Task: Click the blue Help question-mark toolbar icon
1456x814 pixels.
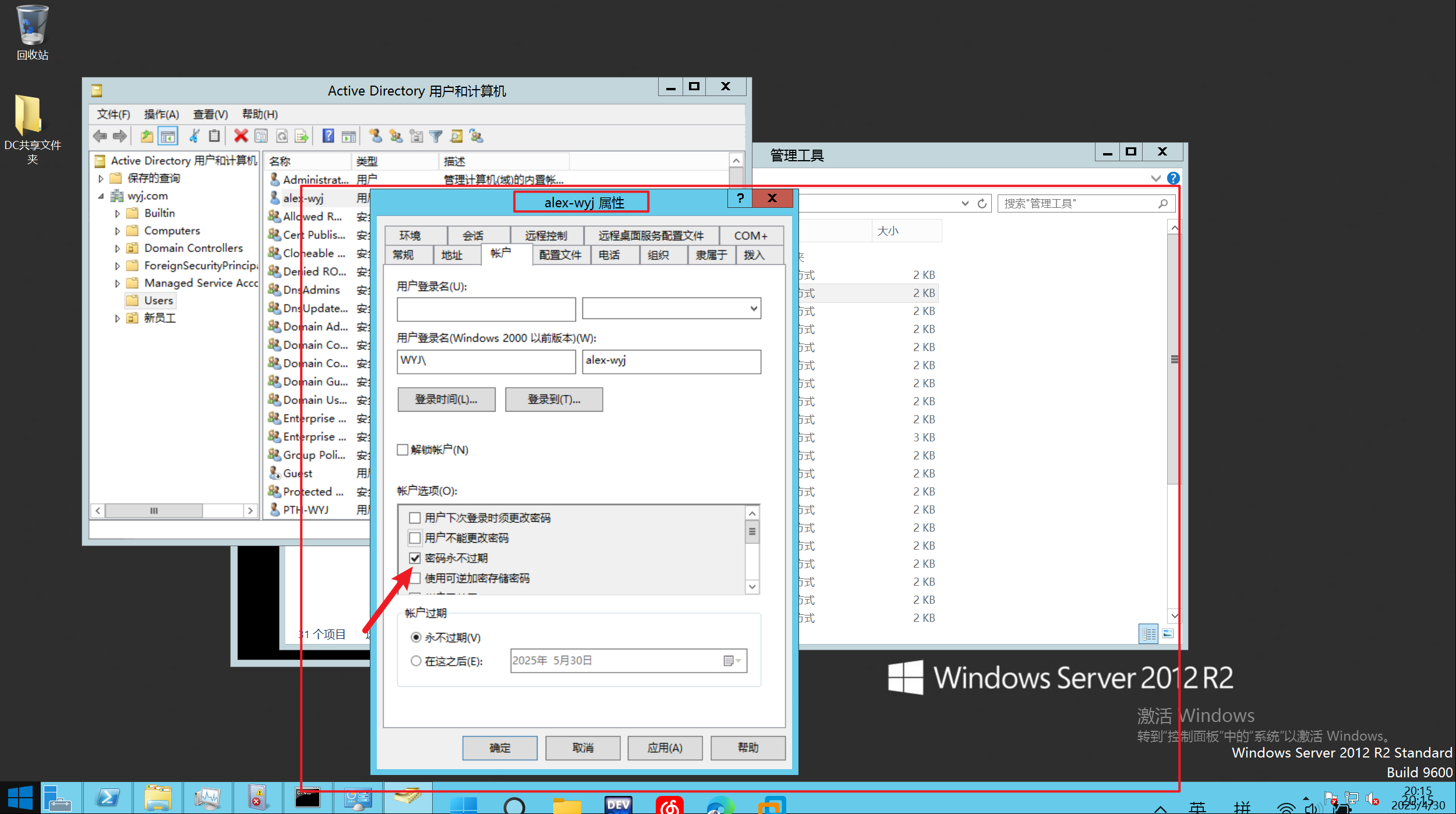Action: tap(328, 136)
